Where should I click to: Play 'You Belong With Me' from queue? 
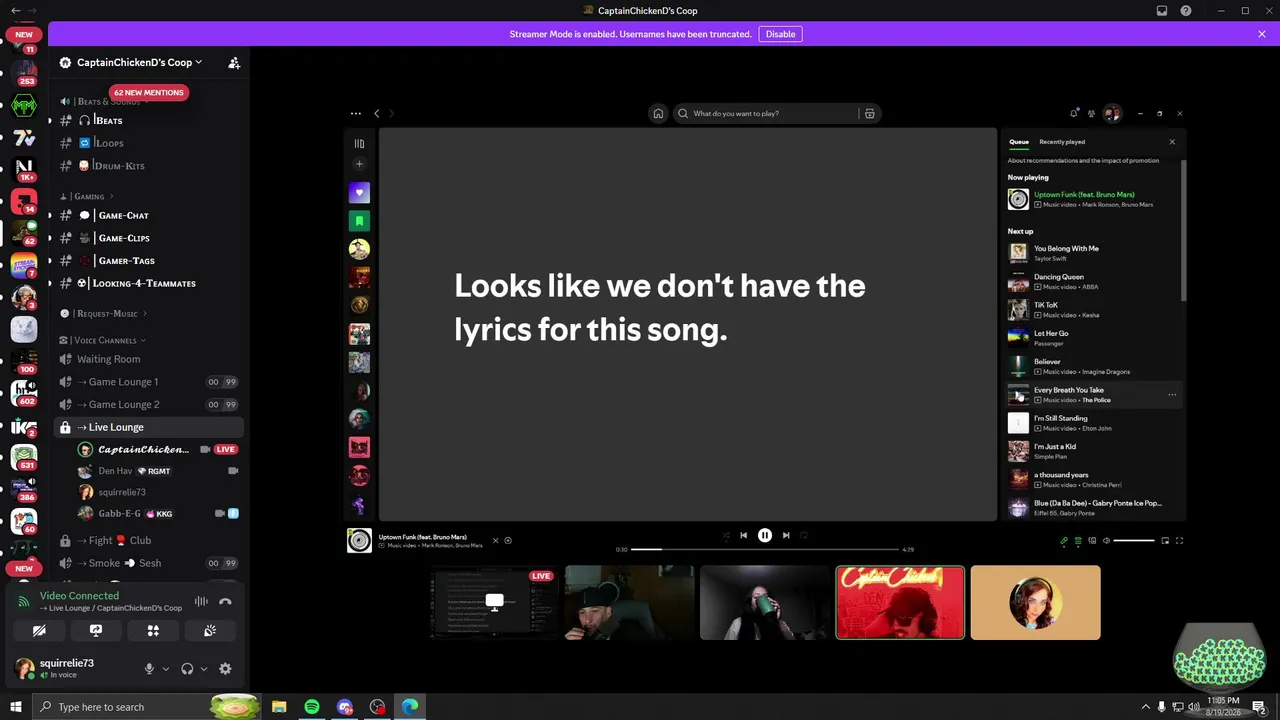pos(1094,253)
